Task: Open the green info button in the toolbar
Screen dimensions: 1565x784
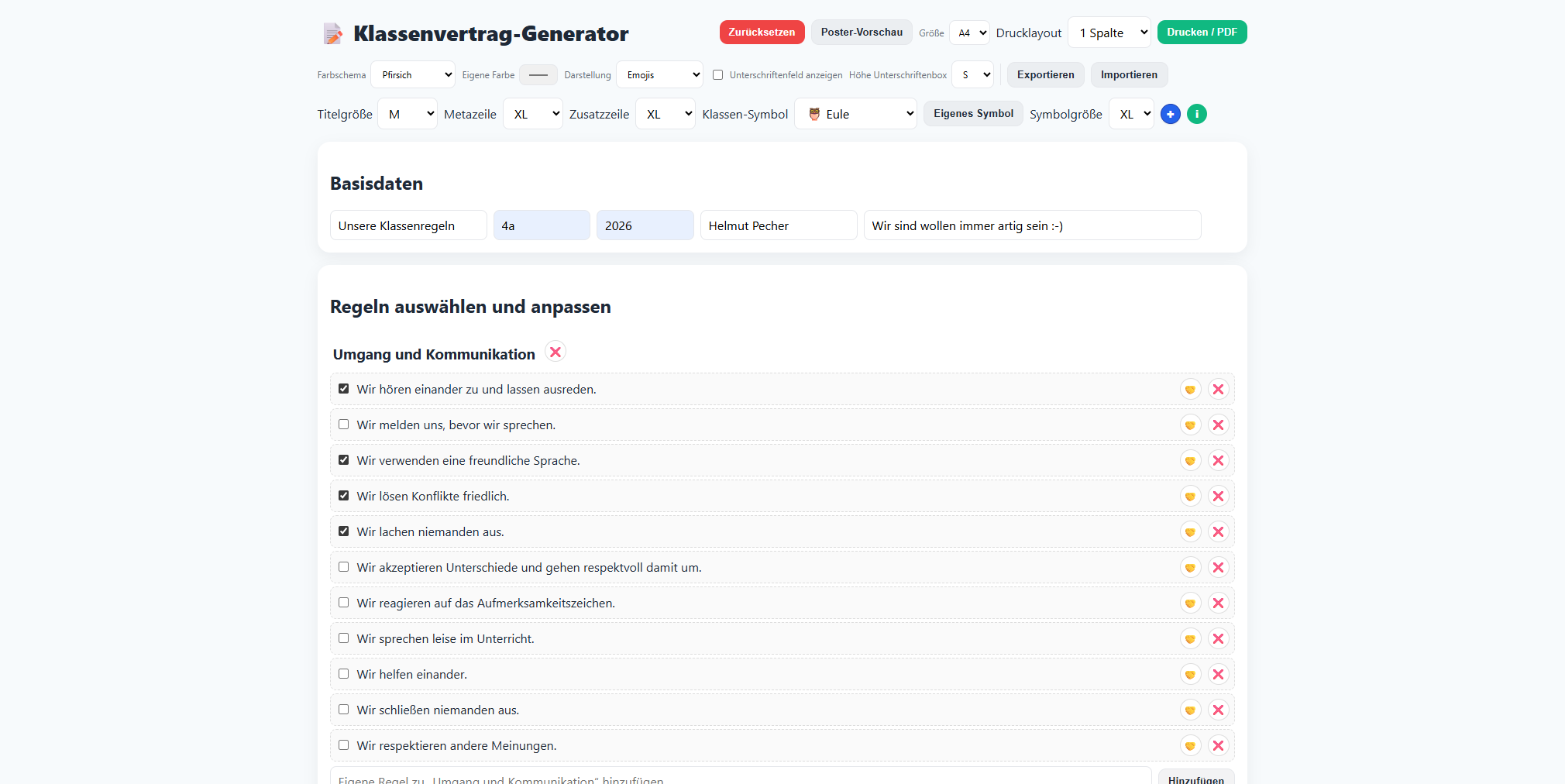Action: 1196,114
